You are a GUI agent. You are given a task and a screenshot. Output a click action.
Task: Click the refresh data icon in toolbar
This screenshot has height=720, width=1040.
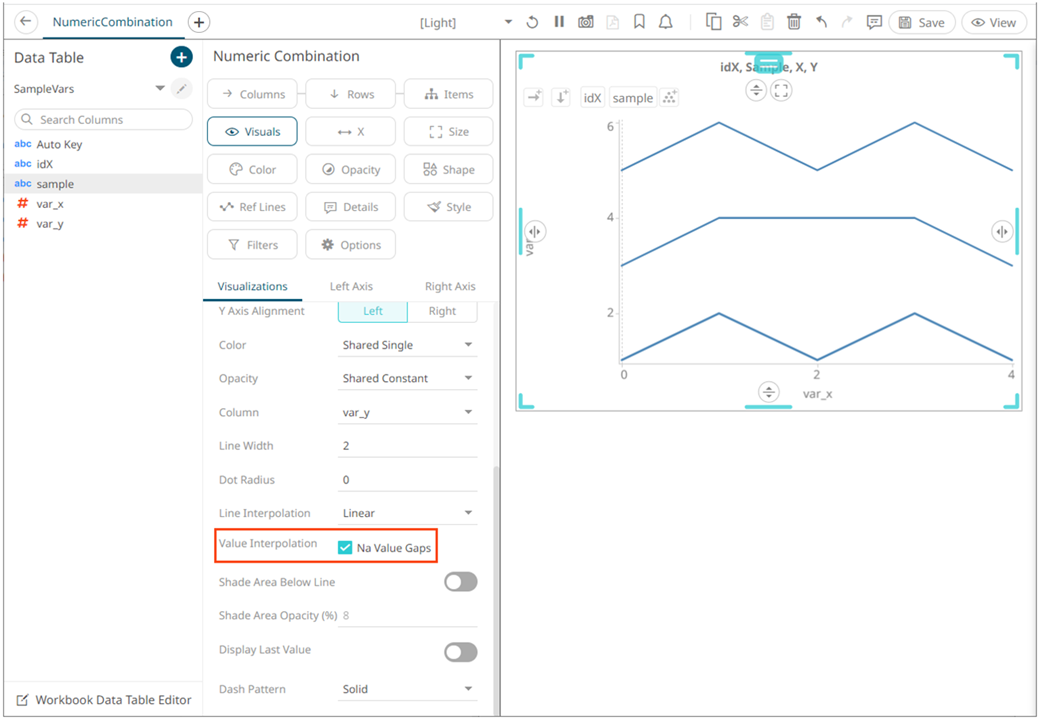click(532, 23)
